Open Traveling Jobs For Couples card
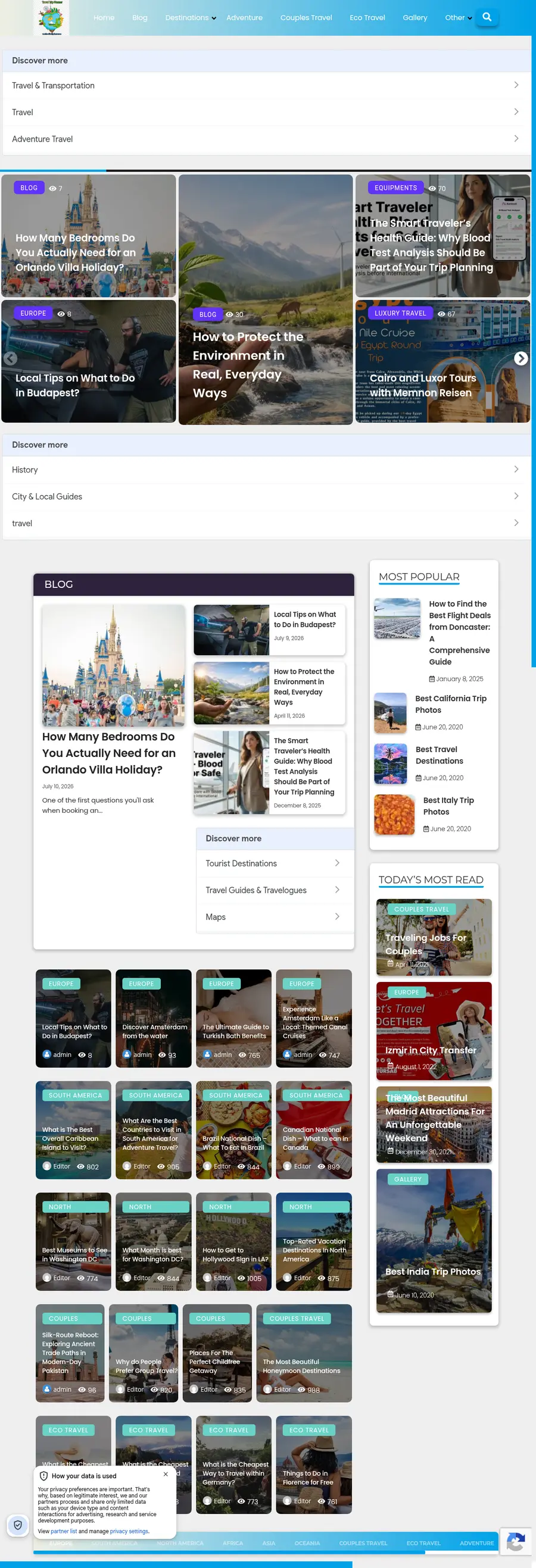 (434, 937)
